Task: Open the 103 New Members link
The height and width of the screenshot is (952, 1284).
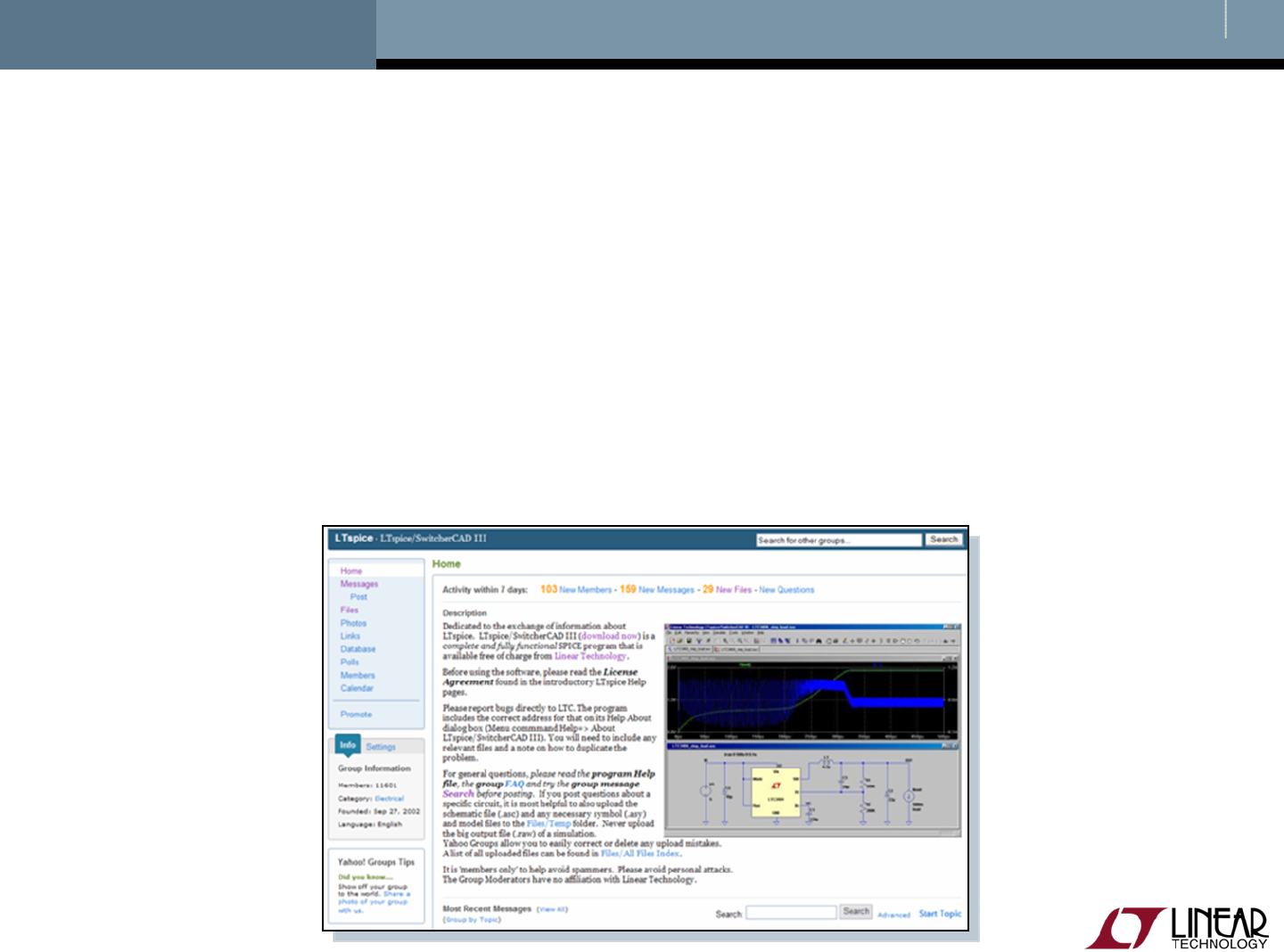Action: (x=576, y=589)
